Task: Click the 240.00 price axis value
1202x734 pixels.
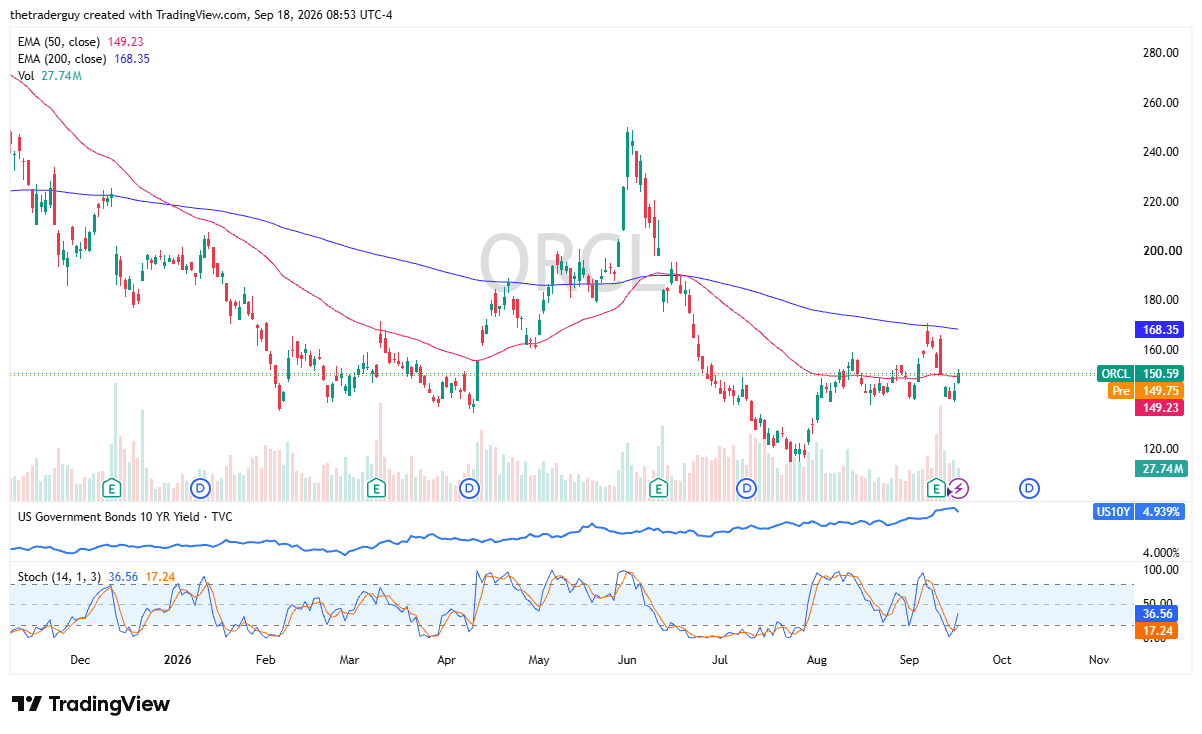Action: click(1161, 152)
